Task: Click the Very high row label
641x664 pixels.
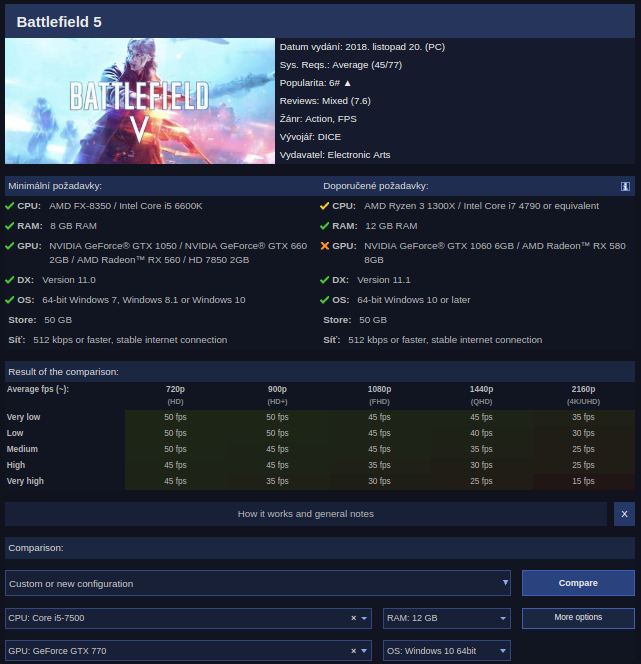Action: click(25, 481)
